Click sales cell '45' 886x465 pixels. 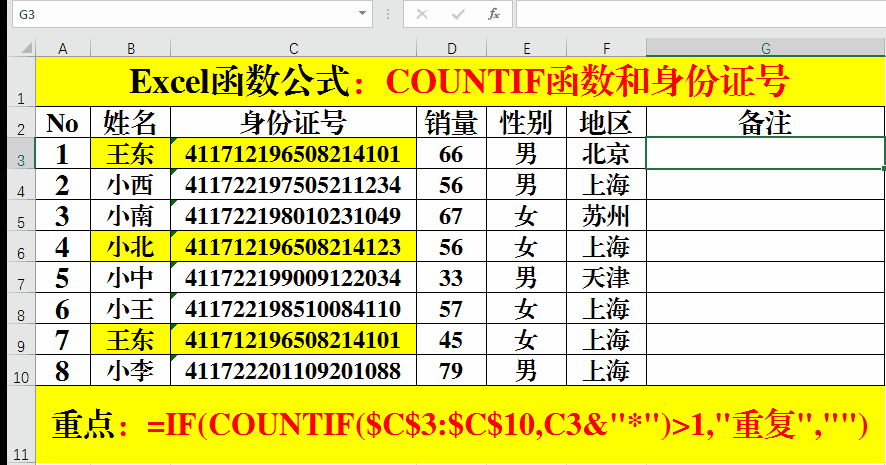click(451, 340)
